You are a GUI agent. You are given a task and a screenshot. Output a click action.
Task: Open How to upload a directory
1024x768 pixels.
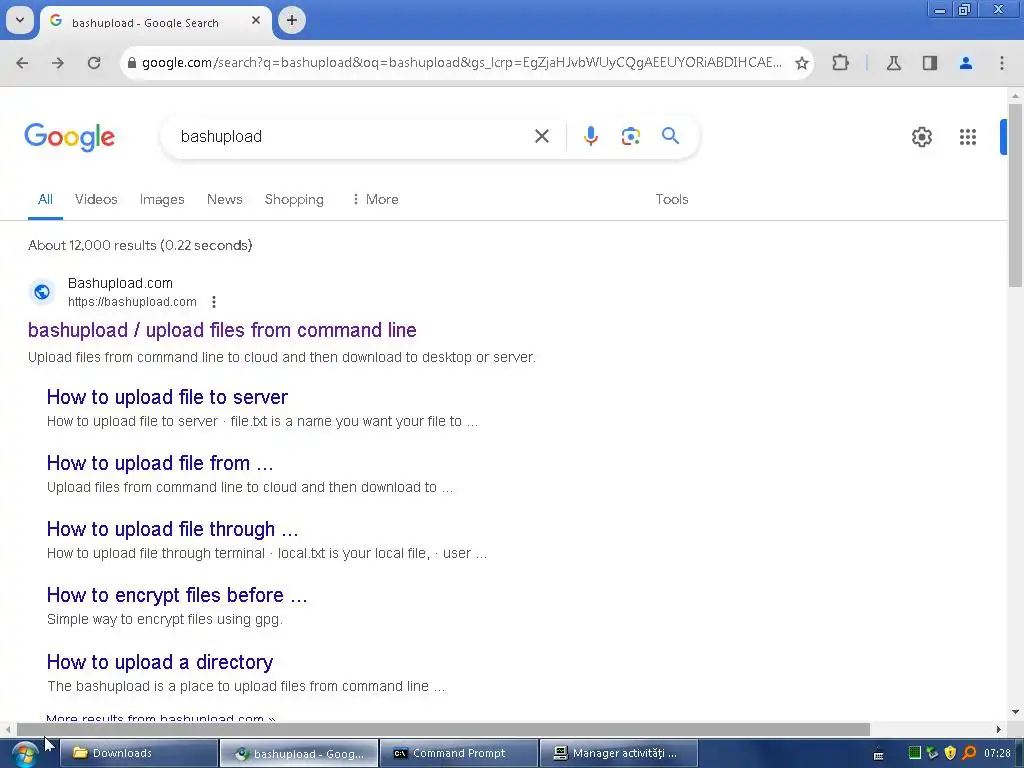(x=160, y=662)
